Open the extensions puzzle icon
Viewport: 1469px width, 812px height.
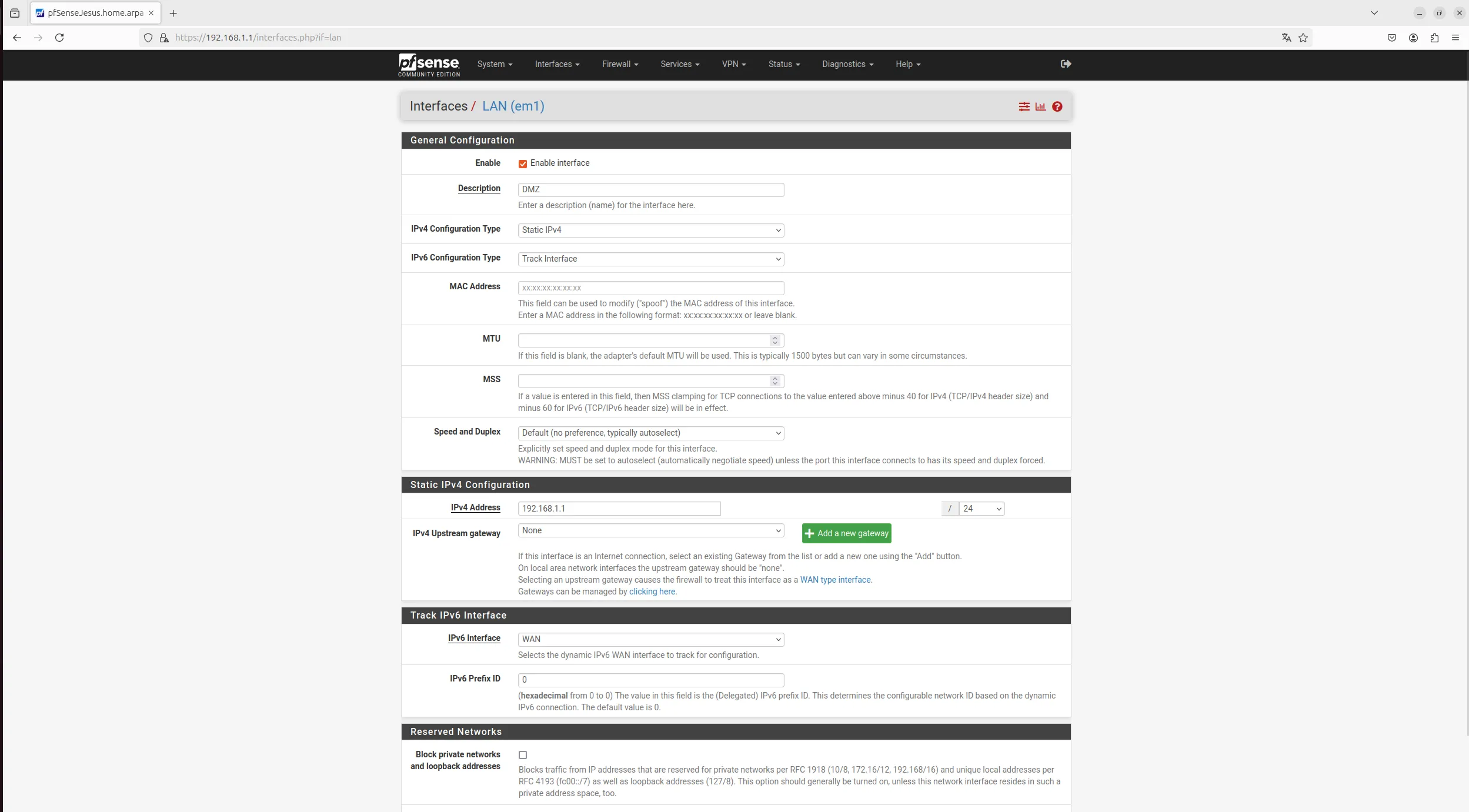click(1434, 38)
